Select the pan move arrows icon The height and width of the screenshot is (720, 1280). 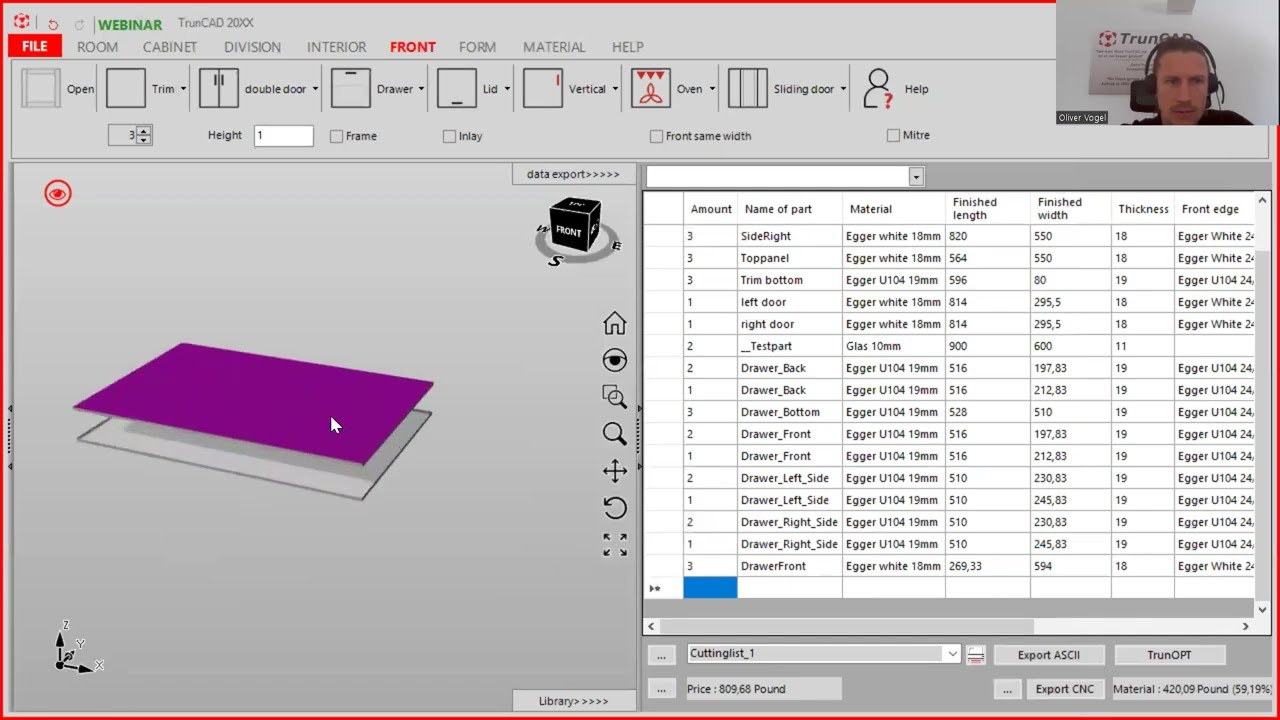point(614,470)
